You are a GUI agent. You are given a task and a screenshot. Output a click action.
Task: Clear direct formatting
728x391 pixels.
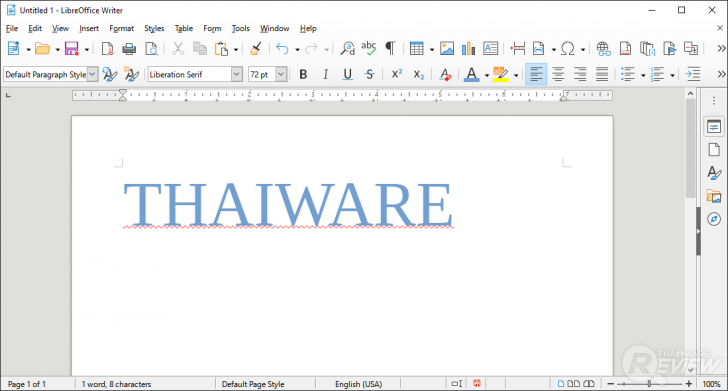[x=445, y=74]
